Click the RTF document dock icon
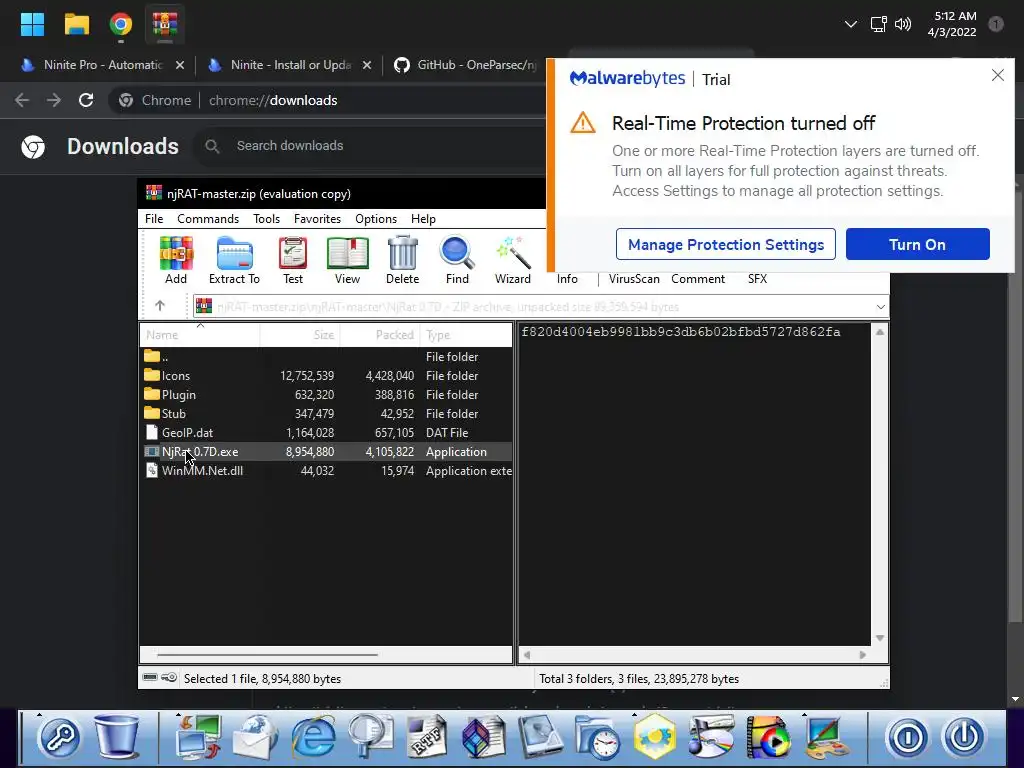Viewport: 1024px width, 768px height. 427,737
